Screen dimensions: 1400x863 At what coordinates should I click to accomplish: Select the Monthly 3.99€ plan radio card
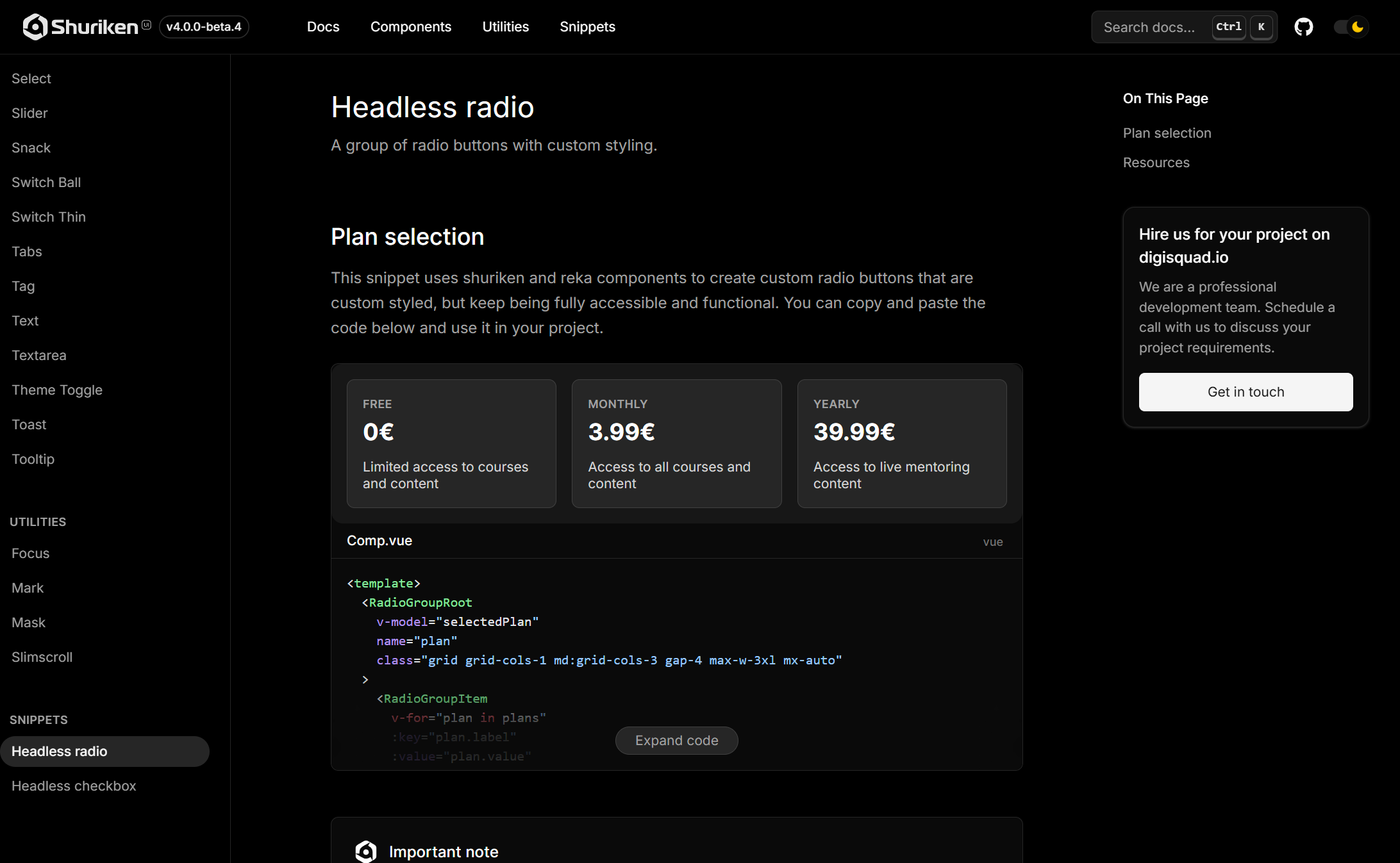pos(676,443)
